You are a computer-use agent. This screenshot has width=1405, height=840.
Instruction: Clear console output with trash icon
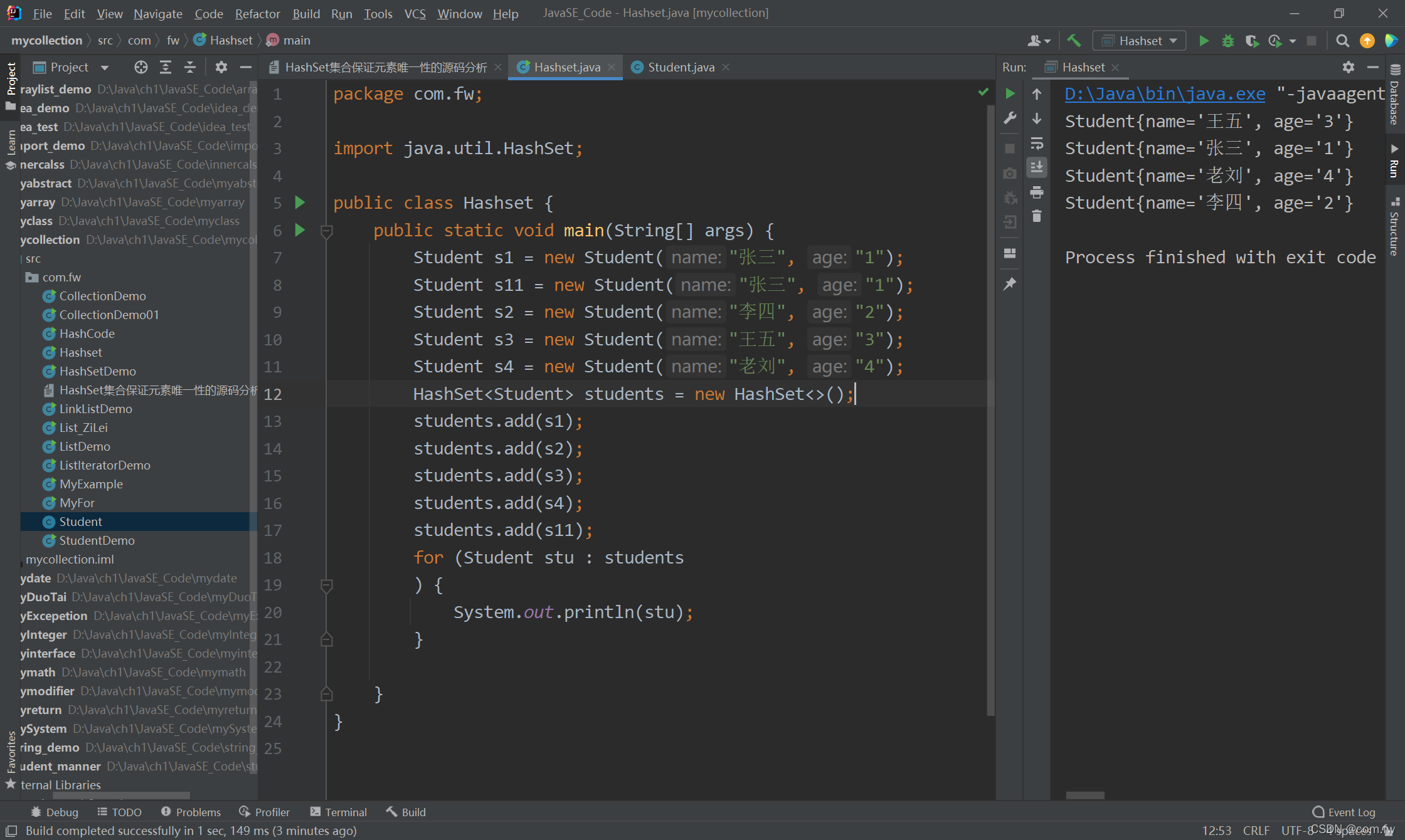pos(1037,217)
